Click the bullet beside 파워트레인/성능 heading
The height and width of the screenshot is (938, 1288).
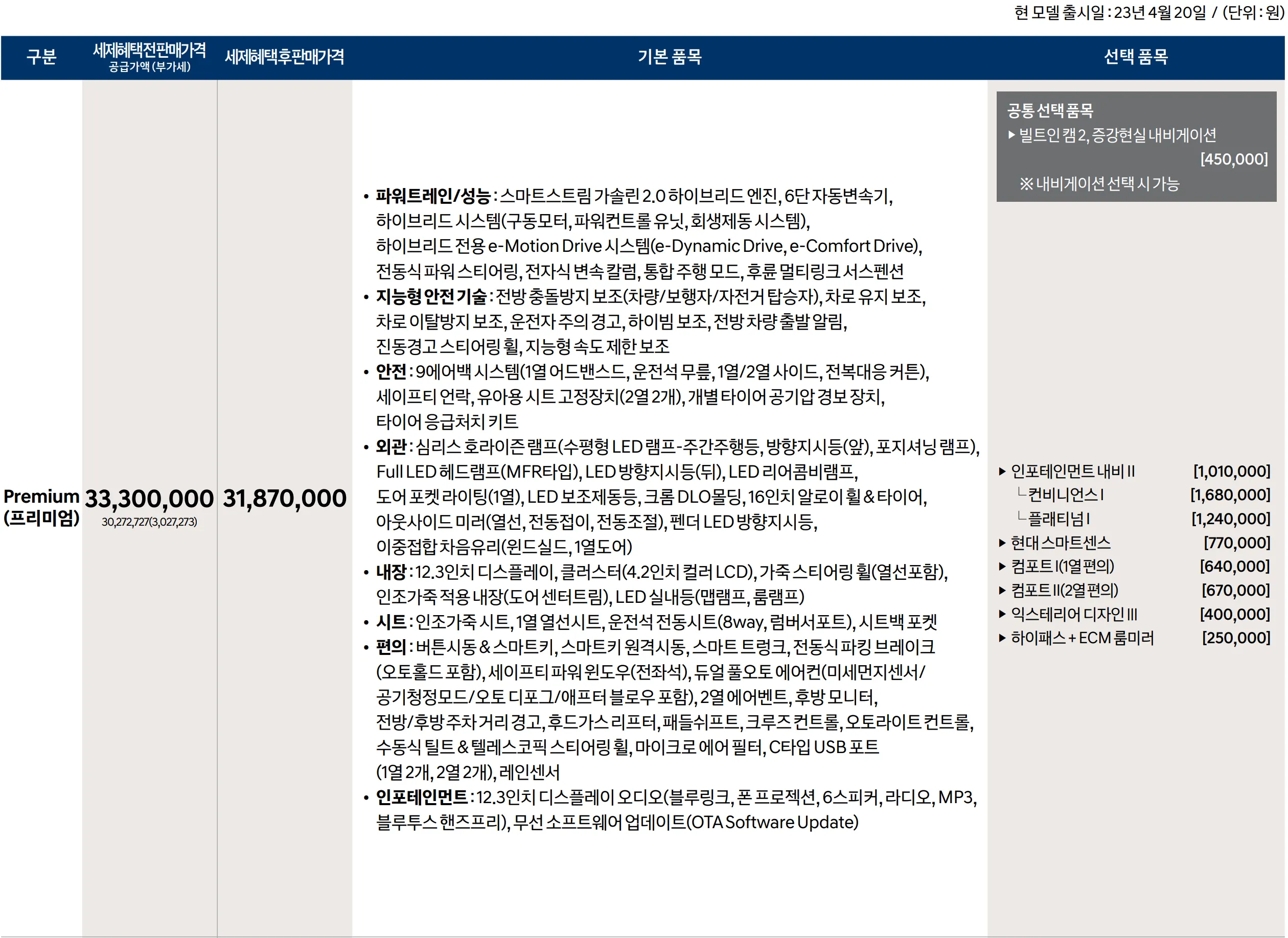pyautogui.click(x=366, y=197)
